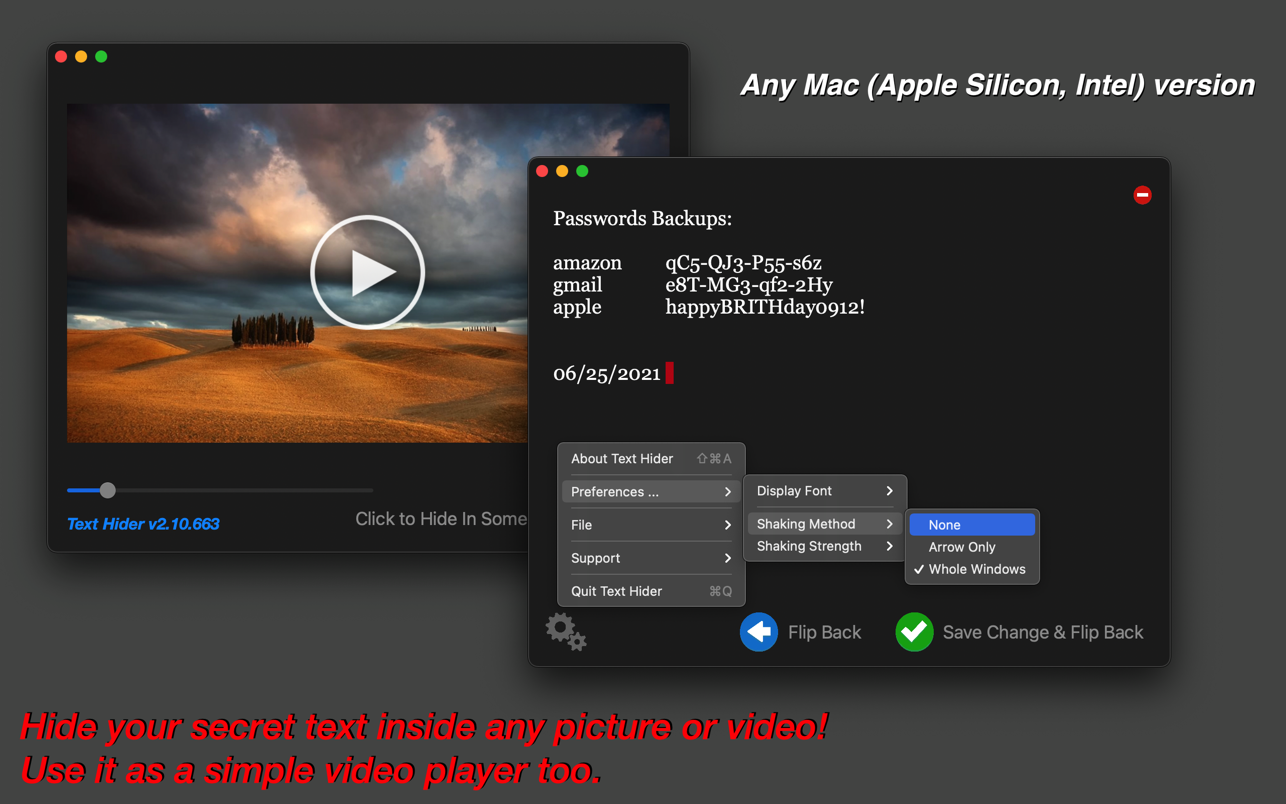Select Arrow Only shaking method
The width and height of the screenshot is (1286, 804).
(972, 547)
